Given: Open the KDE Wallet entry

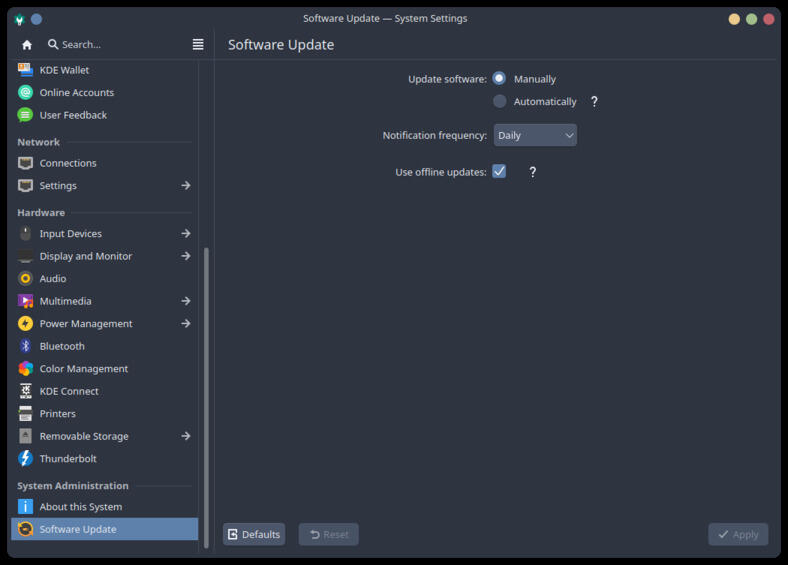Looking at the screenshot, I should (105, 70).
